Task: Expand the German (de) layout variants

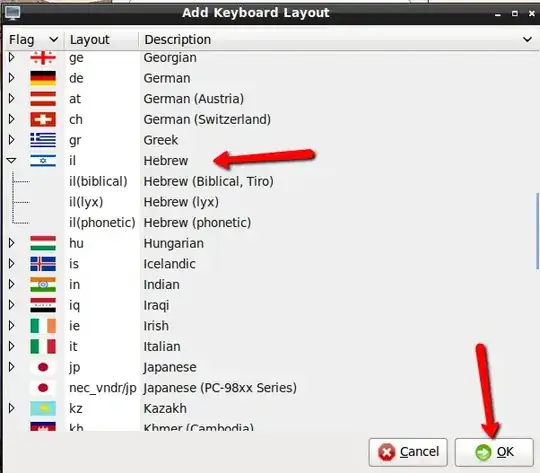Action: [11, 78]
